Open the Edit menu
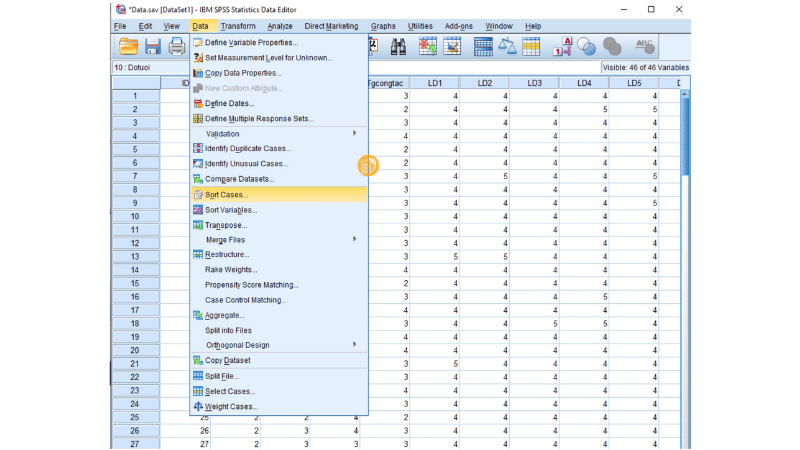Screen dimensions: 800x450 145,26
